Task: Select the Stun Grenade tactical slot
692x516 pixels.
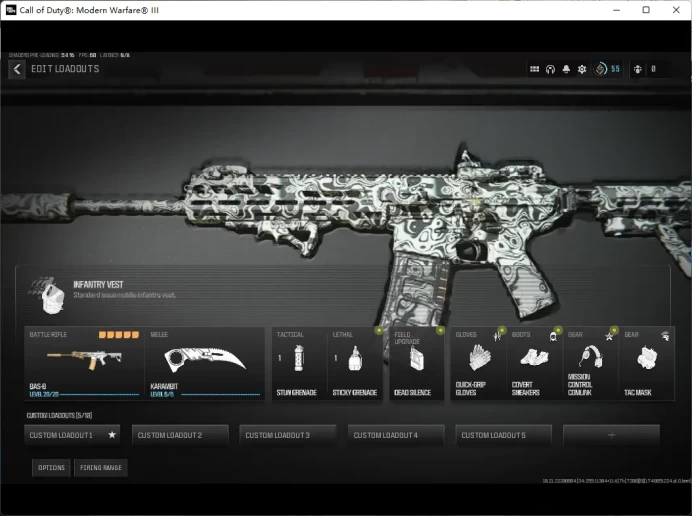Action: point(299,364)
